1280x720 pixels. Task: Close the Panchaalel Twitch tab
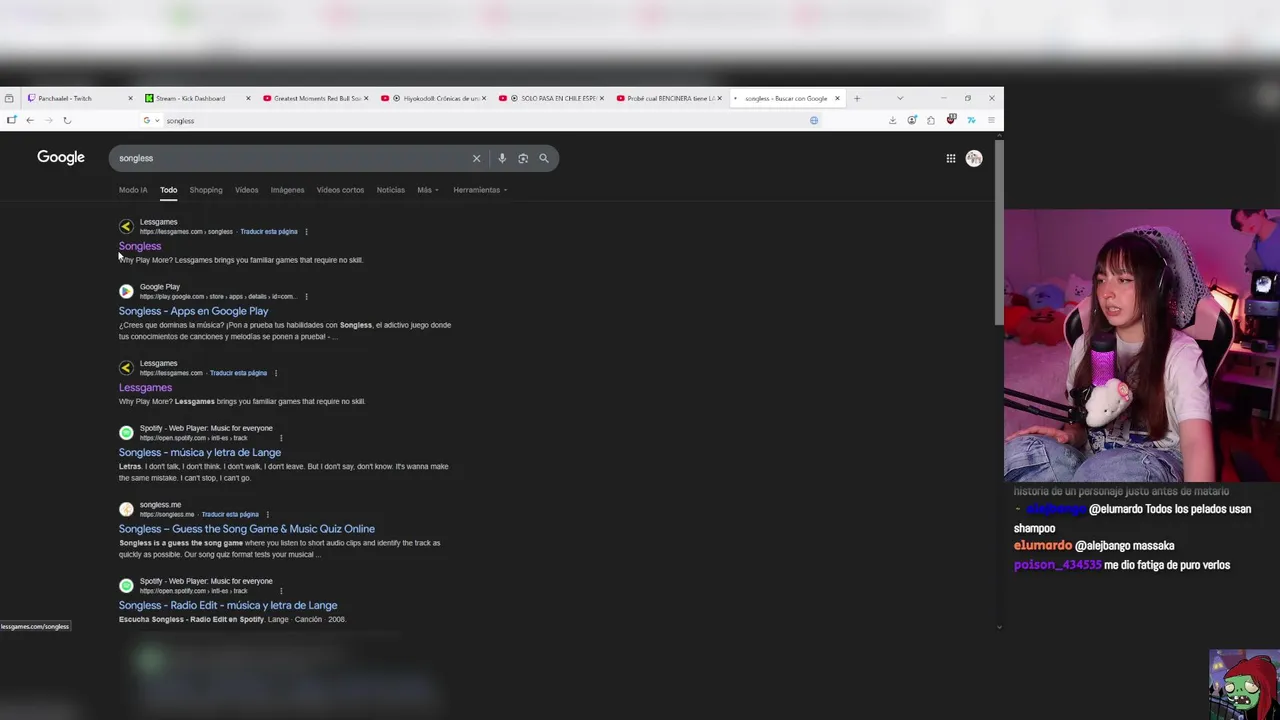click(x=130, y=98)
